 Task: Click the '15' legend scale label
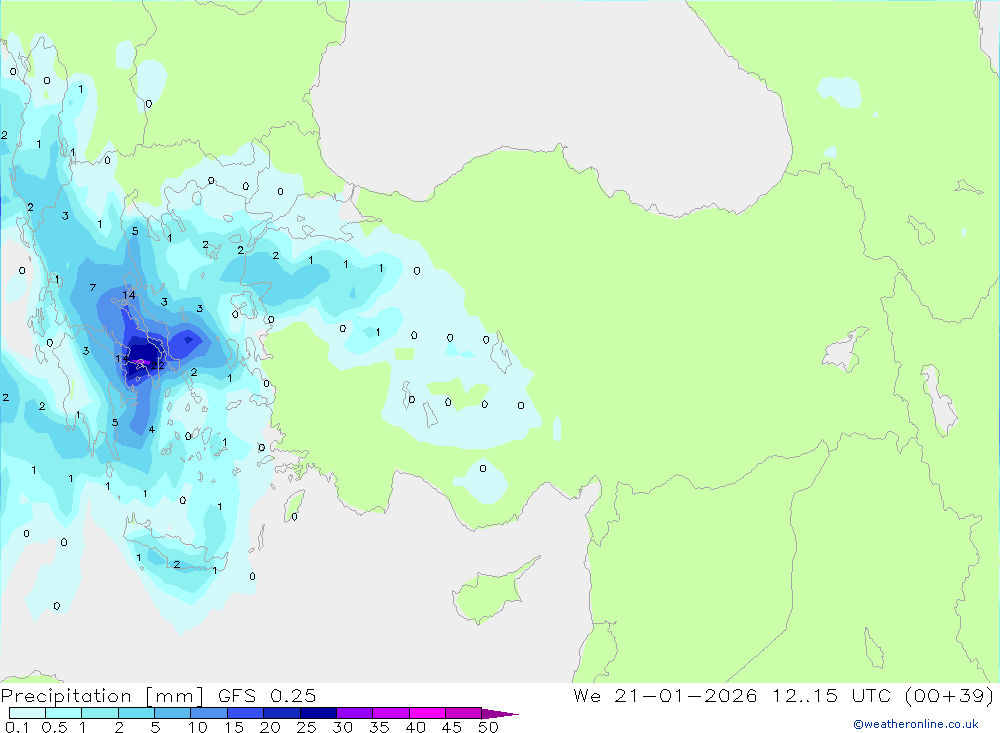point(234,727)
